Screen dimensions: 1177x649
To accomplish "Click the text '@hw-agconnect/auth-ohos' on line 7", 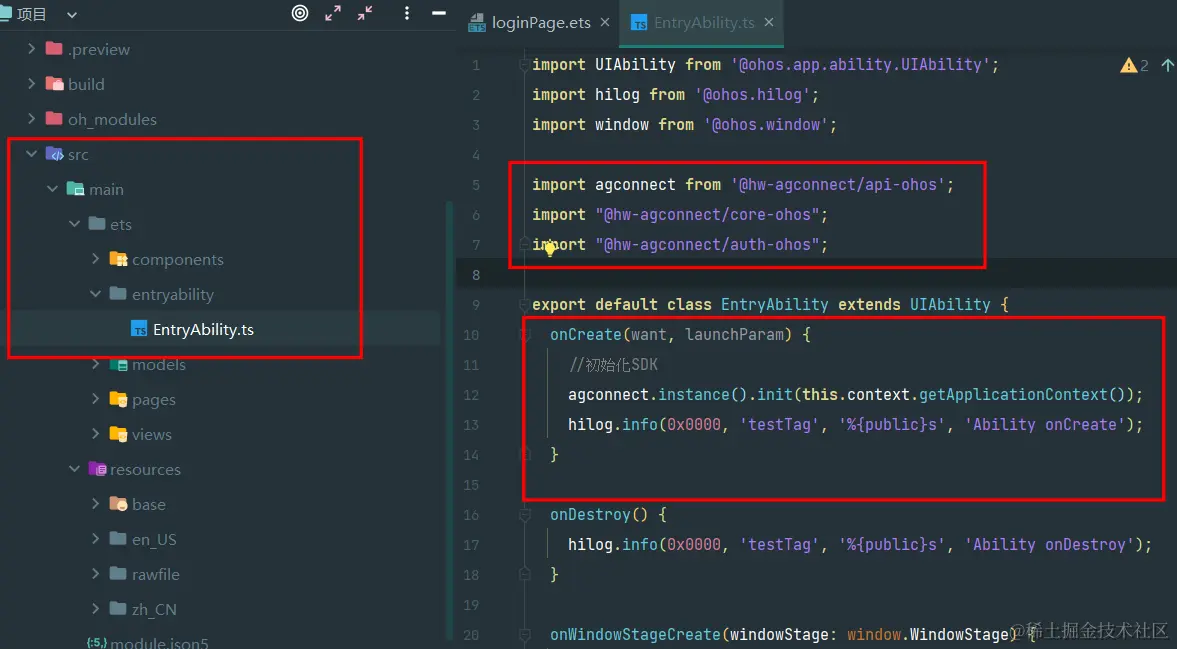I will tap(707, 245).
